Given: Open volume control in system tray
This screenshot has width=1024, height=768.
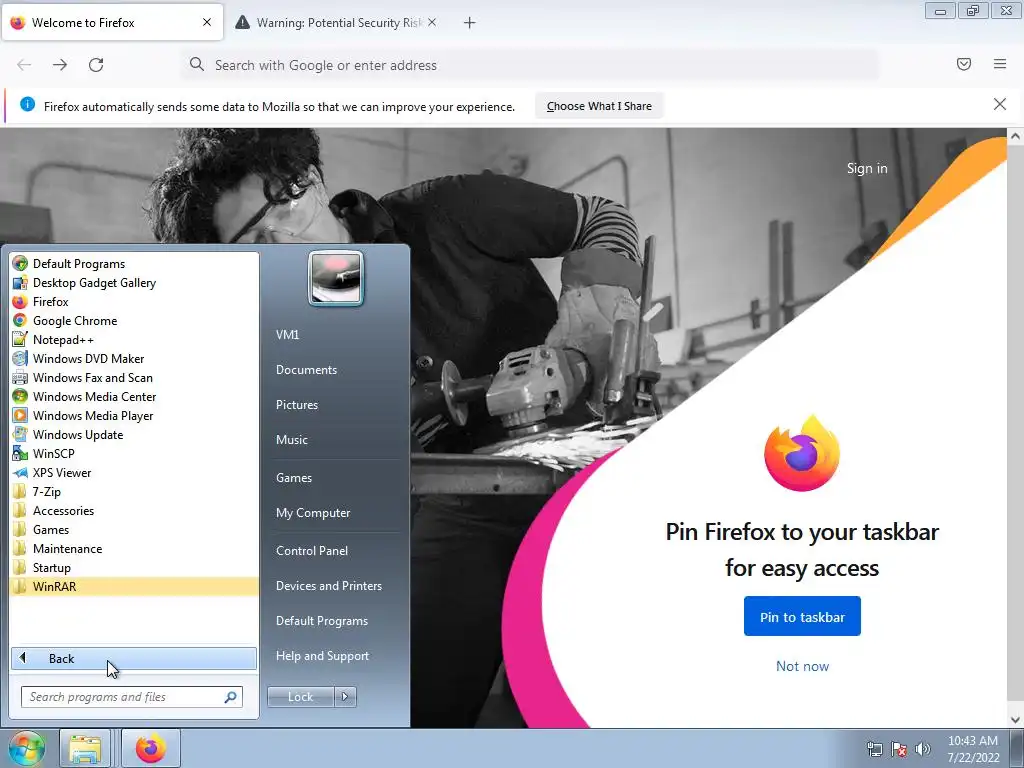Looking at the screenshot, I should pyautogui.click(x=923, y=749).
